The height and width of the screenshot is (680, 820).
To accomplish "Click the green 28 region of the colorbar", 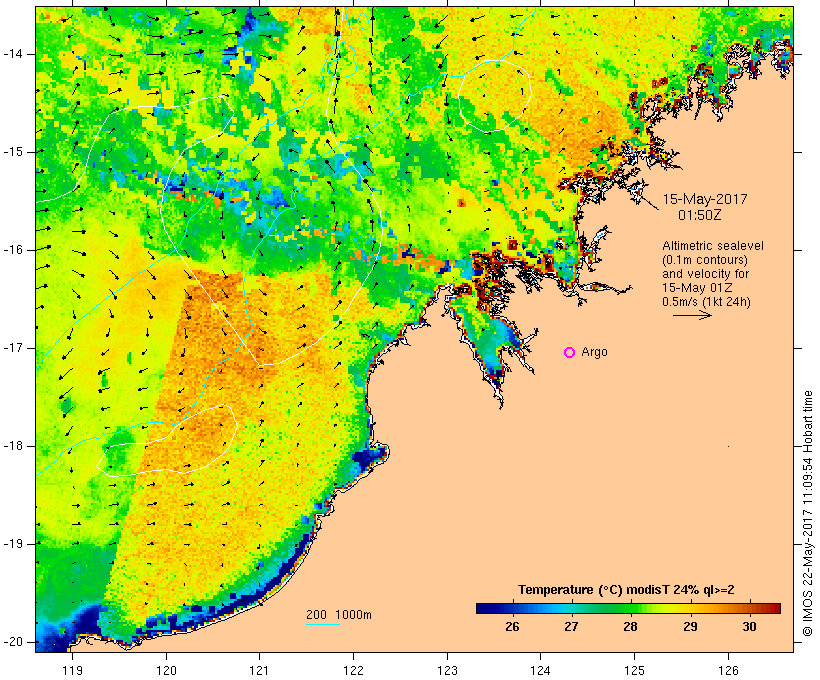I will tap(630, 608).
